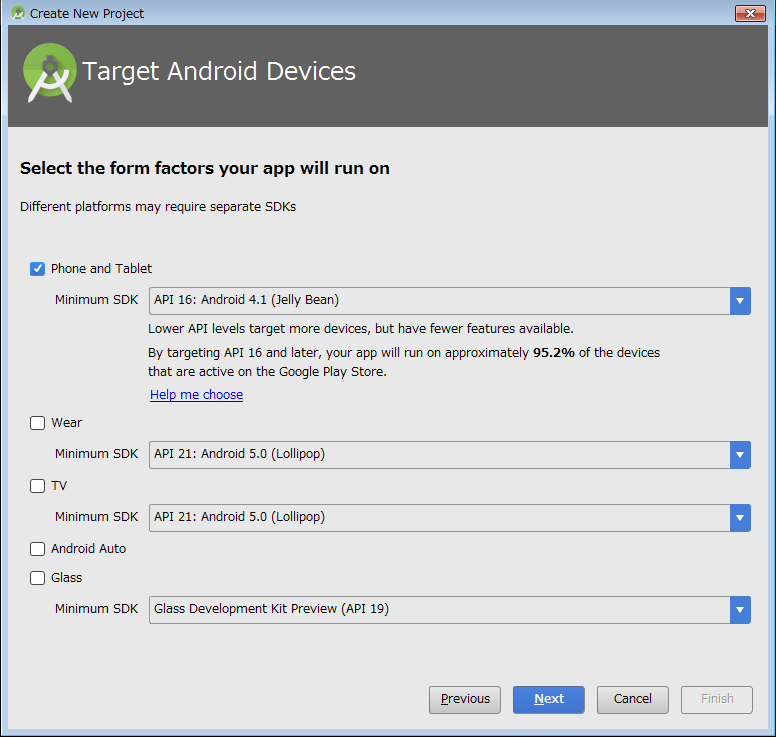This screenshot has width=776, height=737.
Task: Open Phone and Tablet Minimum SDK dropdown arrow
Action: (x=740, y=301)
